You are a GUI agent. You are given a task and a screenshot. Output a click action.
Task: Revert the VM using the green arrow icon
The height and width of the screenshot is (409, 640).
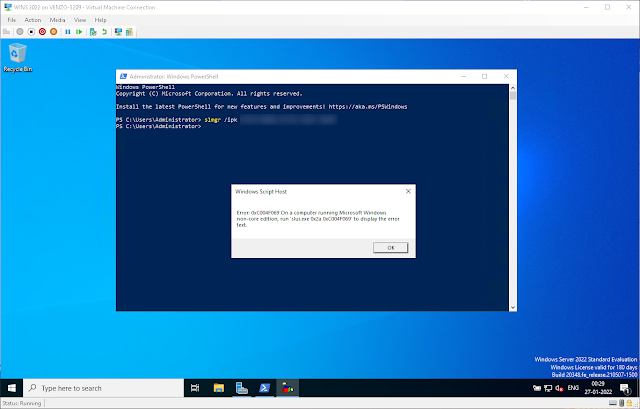pos(104,31)
